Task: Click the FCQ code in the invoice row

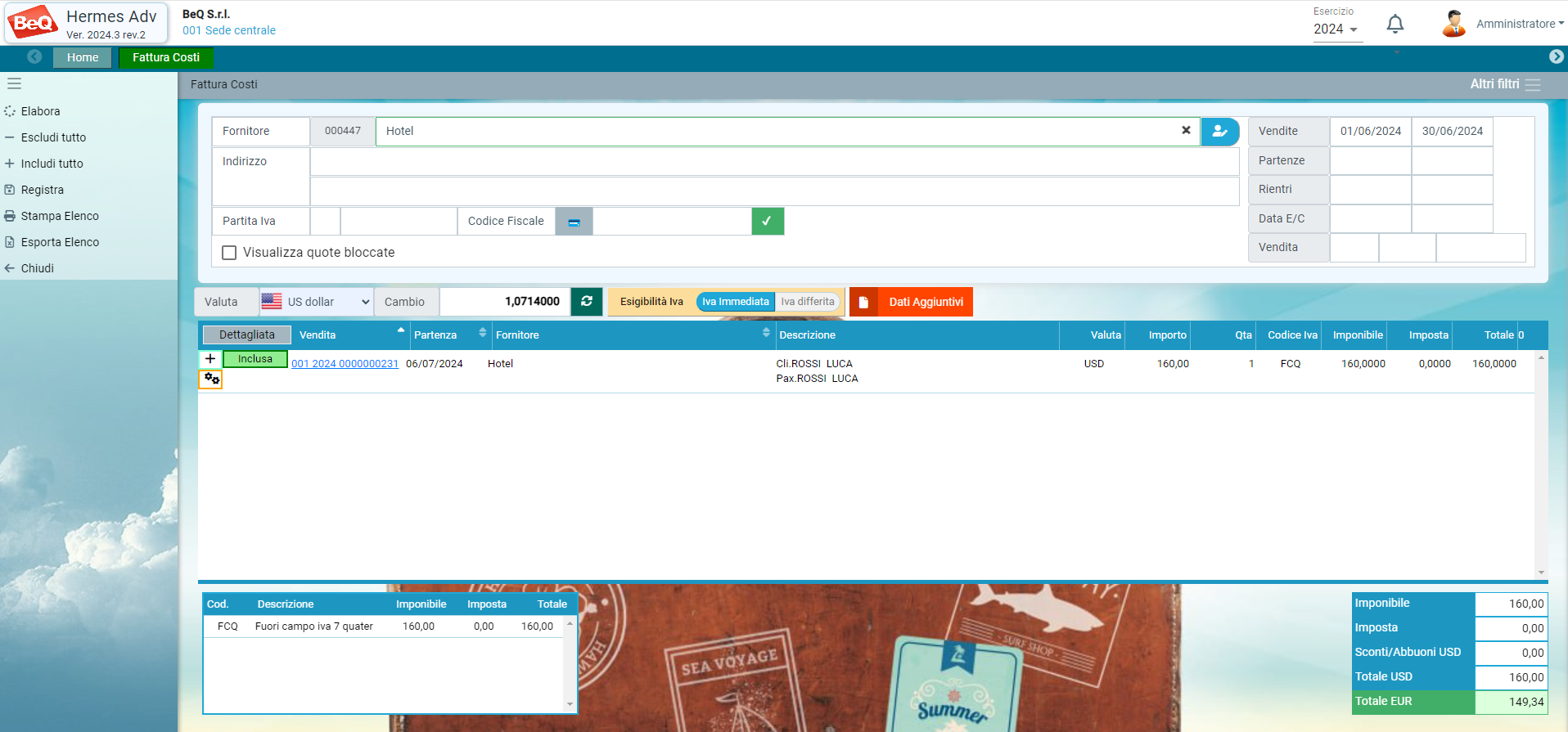Action: (1291, 364)
